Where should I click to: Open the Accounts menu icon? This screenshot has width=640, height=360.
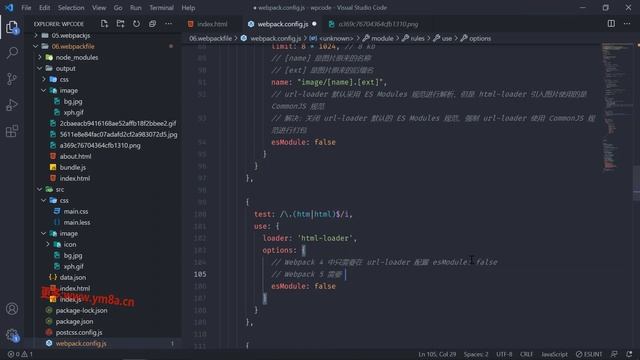click(12, 309)
